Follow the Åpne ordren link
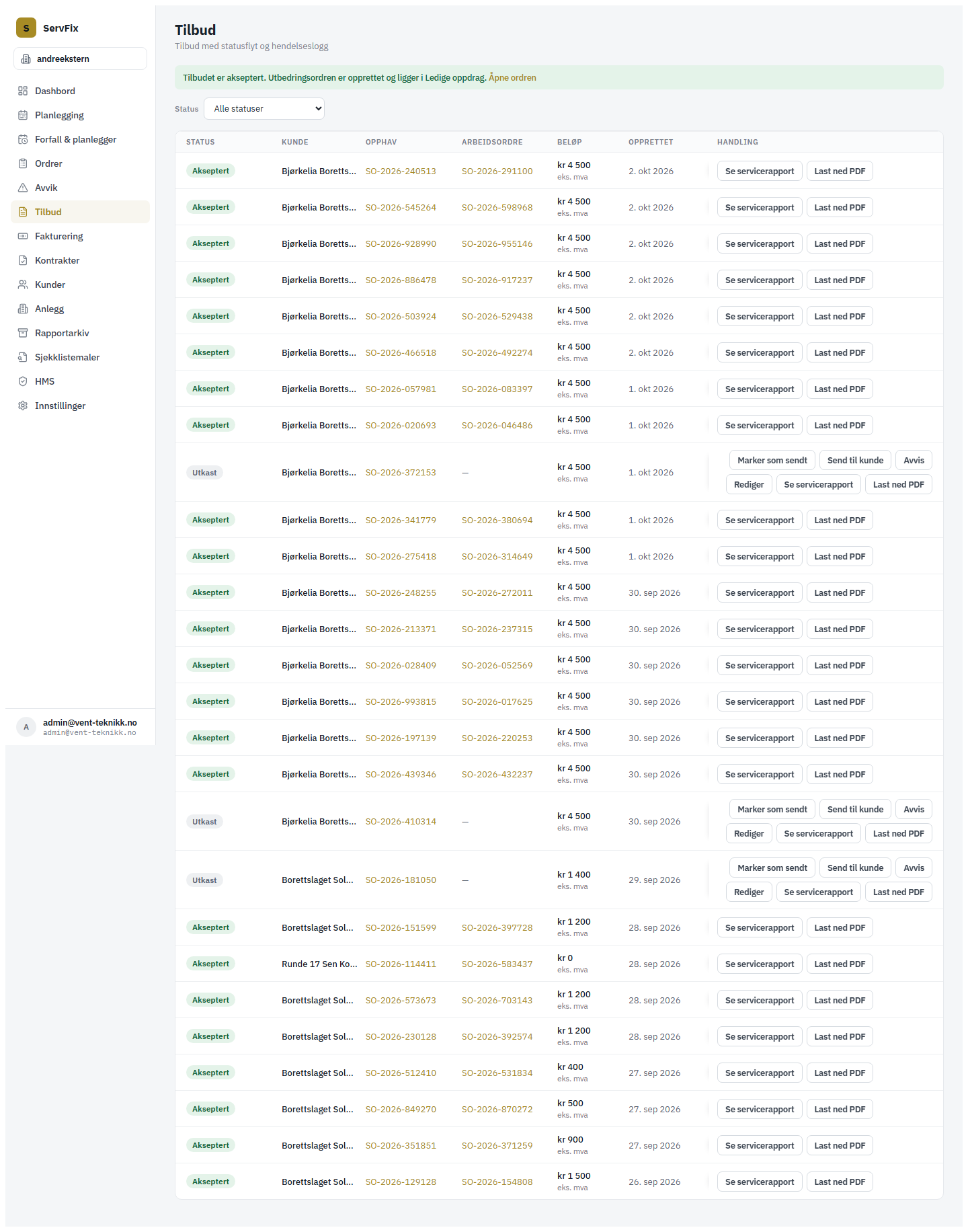This screenshot has width=968, height=1232. (512, 78)
